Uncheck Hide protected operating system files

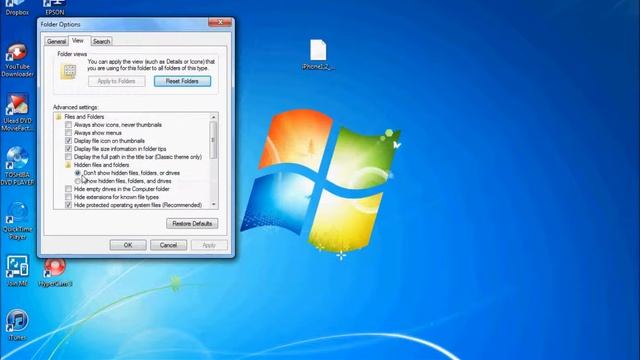click(x=69, y=205)
